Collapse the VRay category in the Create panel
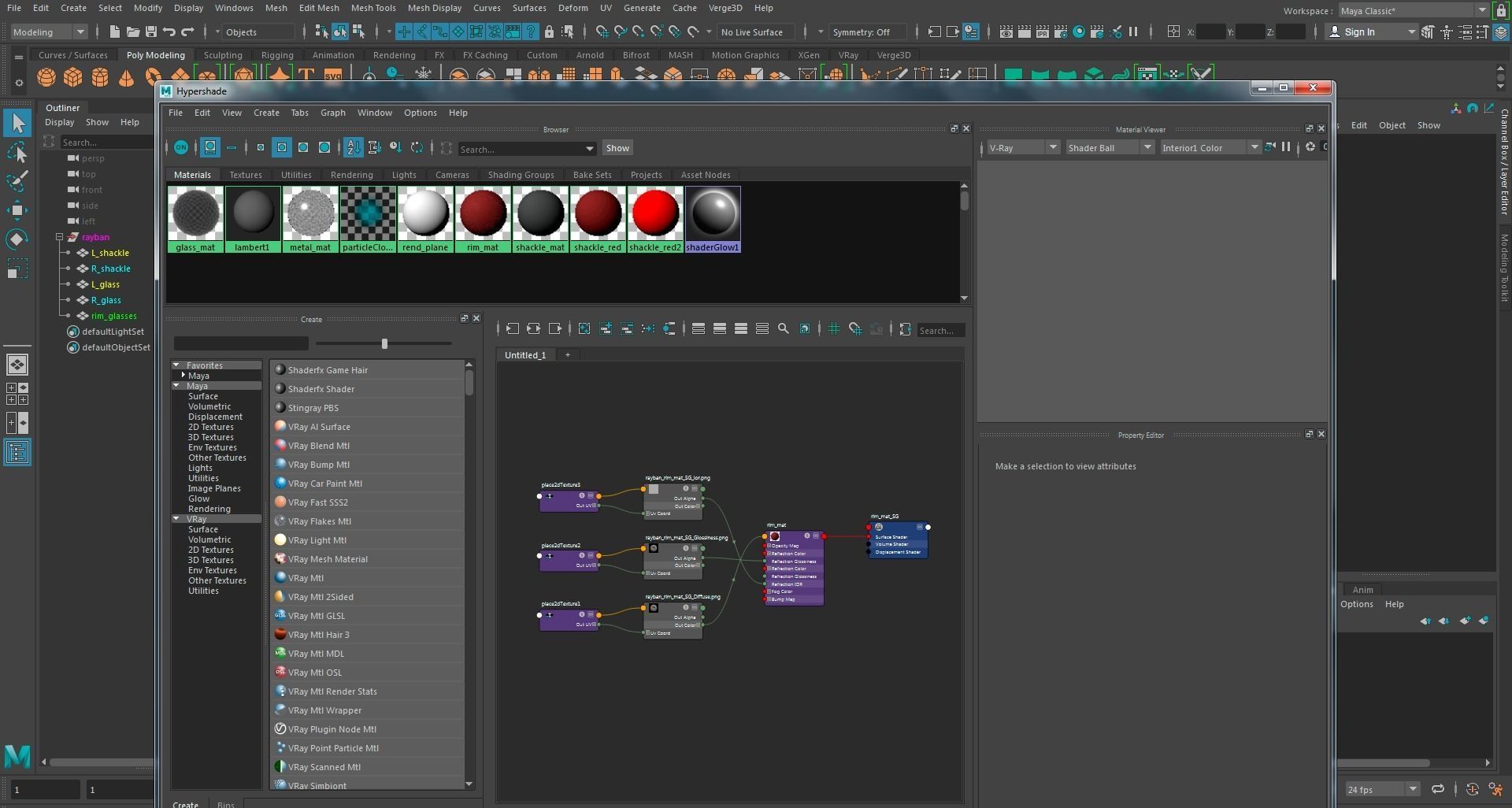The width and height of the screenshot is (1512, 808). point(176,519)
